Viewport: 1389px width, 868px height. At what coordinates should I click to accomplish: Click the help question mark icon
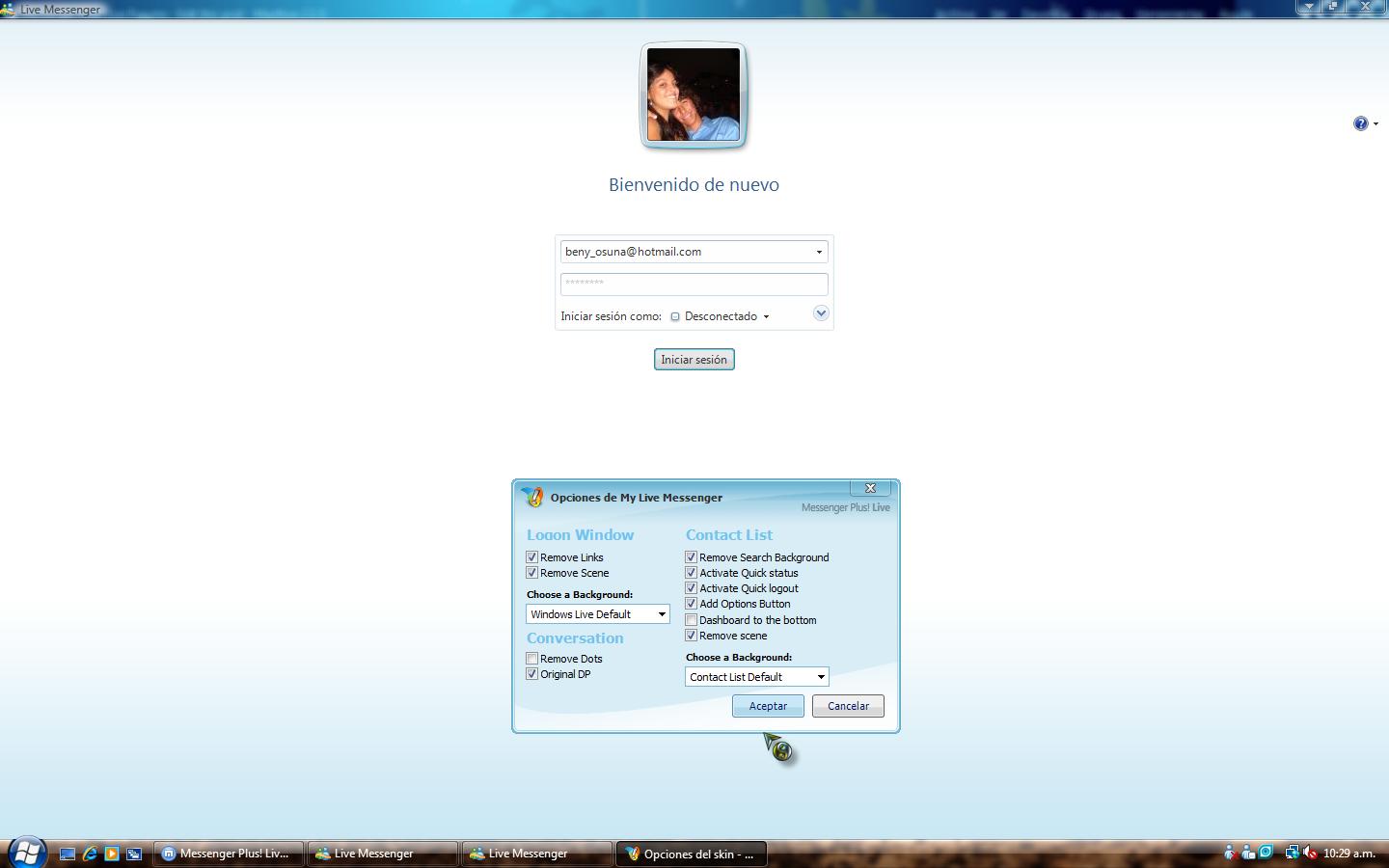1360,123
